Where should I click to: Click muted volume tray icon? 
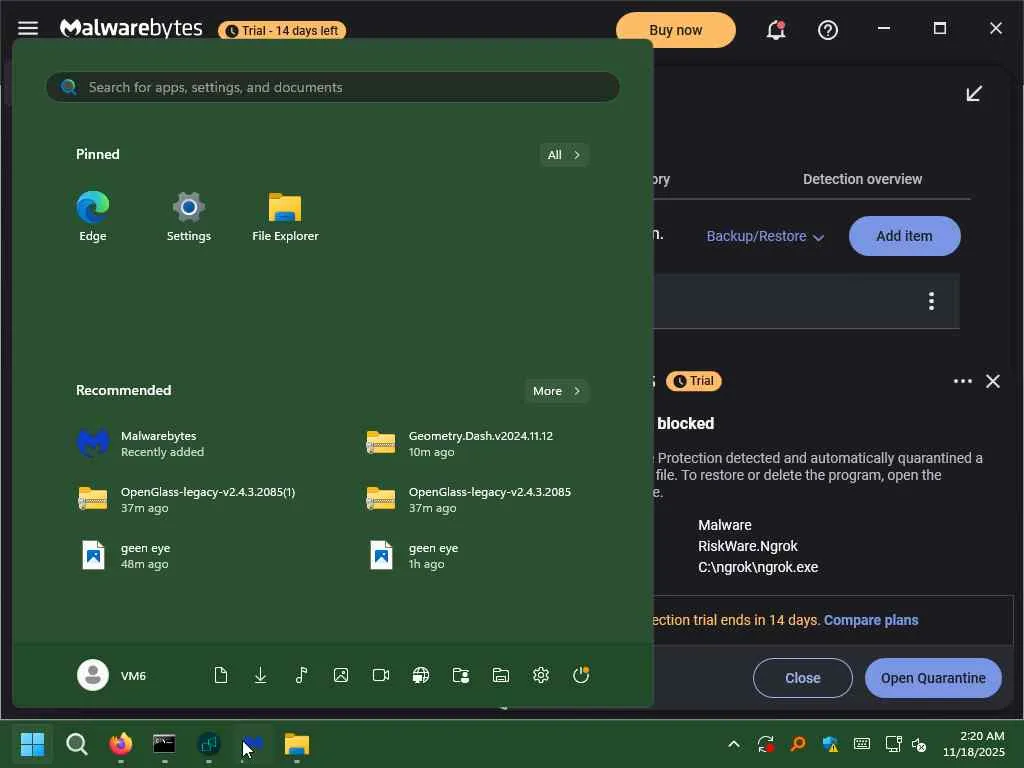(919, 744)
